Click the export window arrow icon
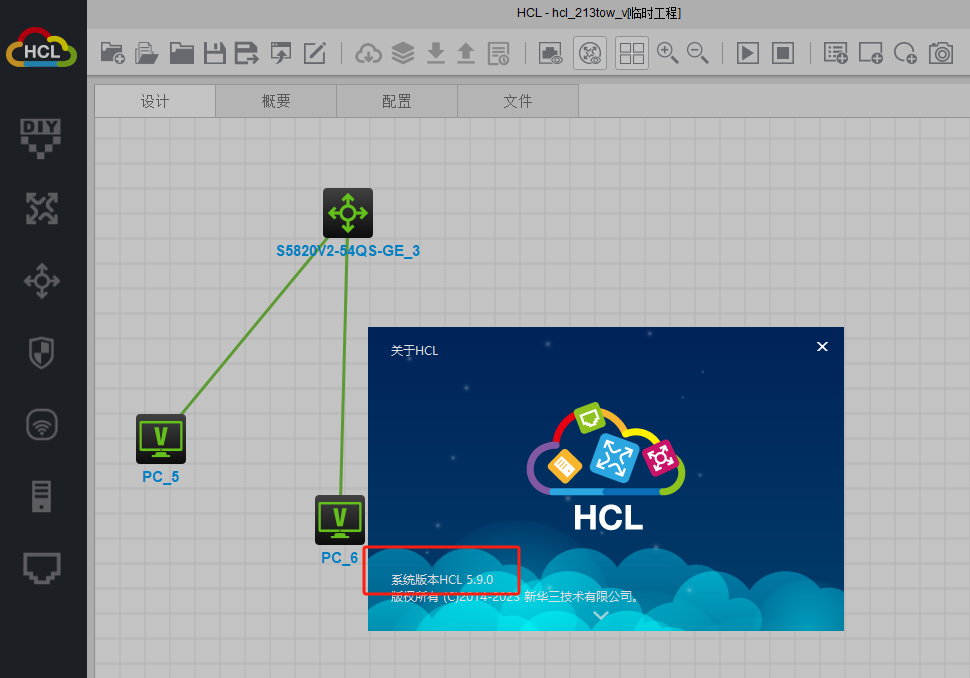This screenshot has width=970, height=678. click(281, 53)
